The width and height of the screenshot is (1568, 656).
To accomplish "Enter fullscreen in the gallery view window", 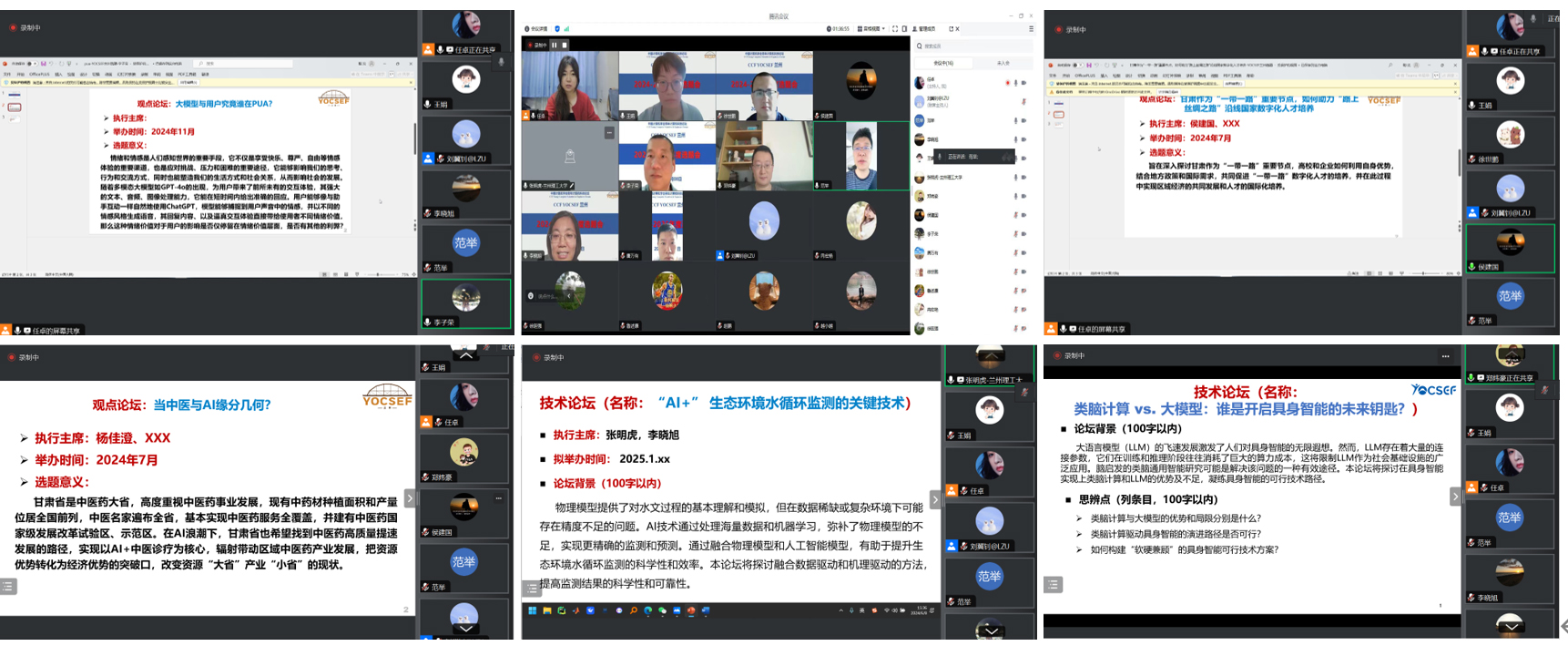I will click(x=894, y=29).
